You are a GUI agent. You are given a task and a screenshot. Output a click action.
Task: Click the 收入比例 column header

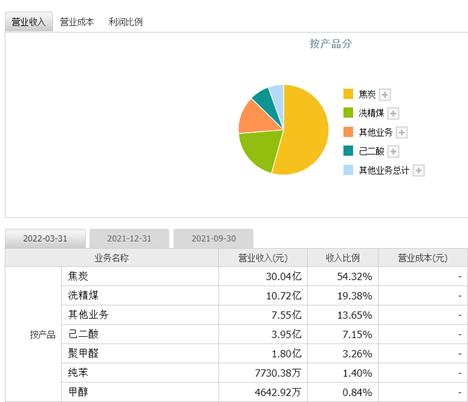(x=343, y=258)
